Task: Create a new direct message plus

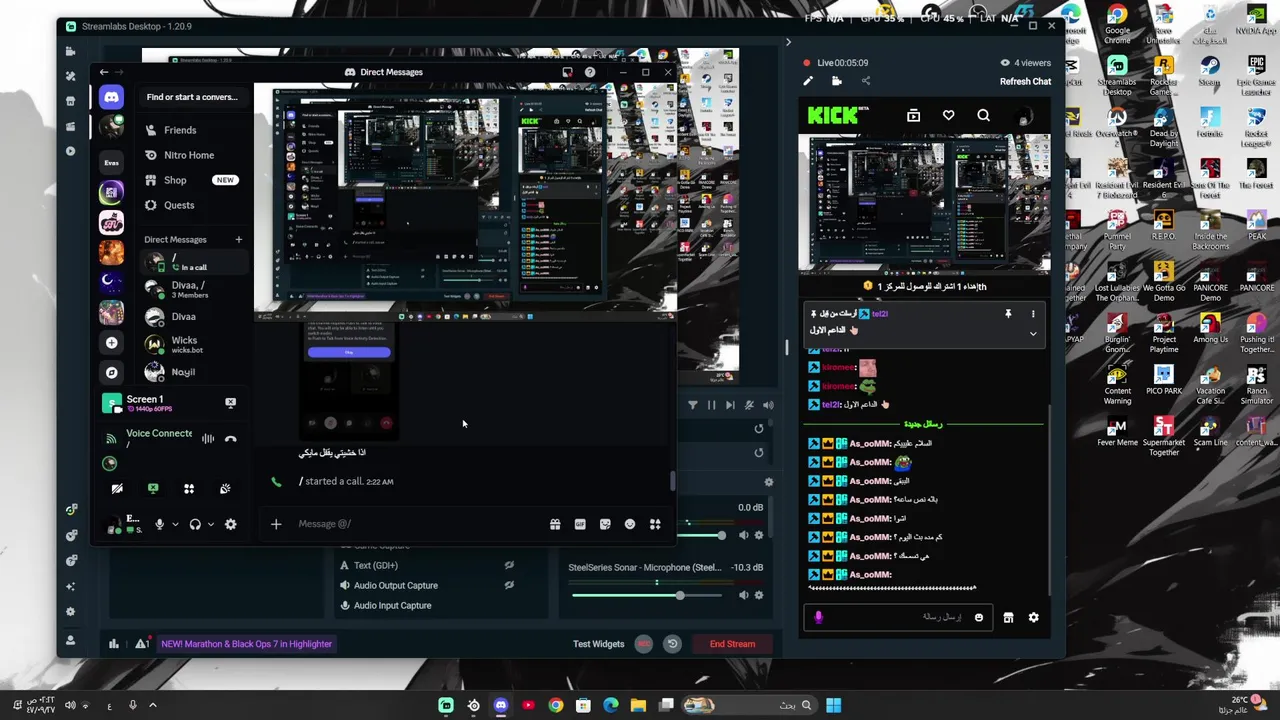Action: click(238, 240)
